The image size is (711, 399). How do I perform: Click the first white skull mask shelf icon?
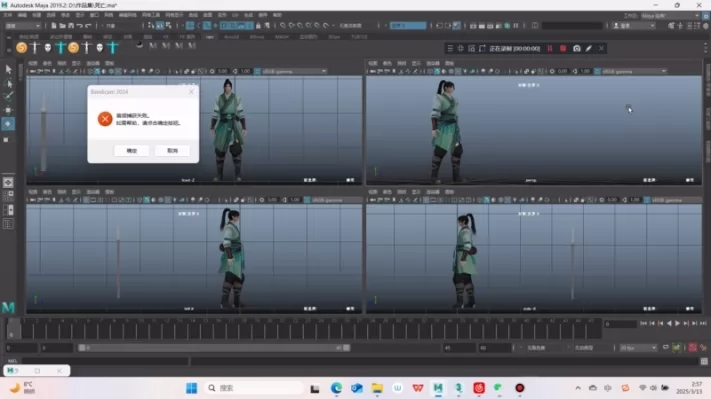(x=48, y=47)
